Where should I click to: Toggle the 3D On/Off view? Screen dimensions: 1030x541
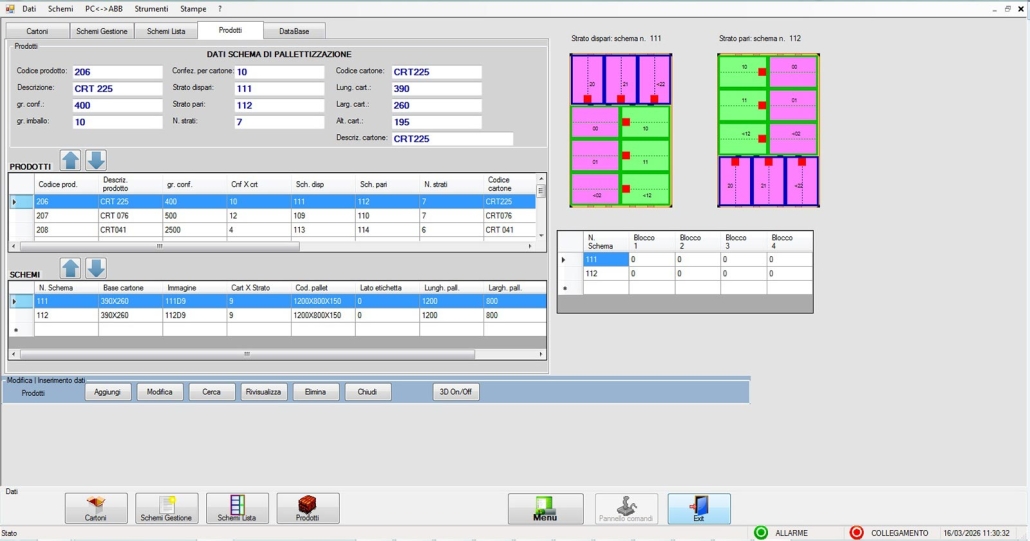click(x=456, y=392)
